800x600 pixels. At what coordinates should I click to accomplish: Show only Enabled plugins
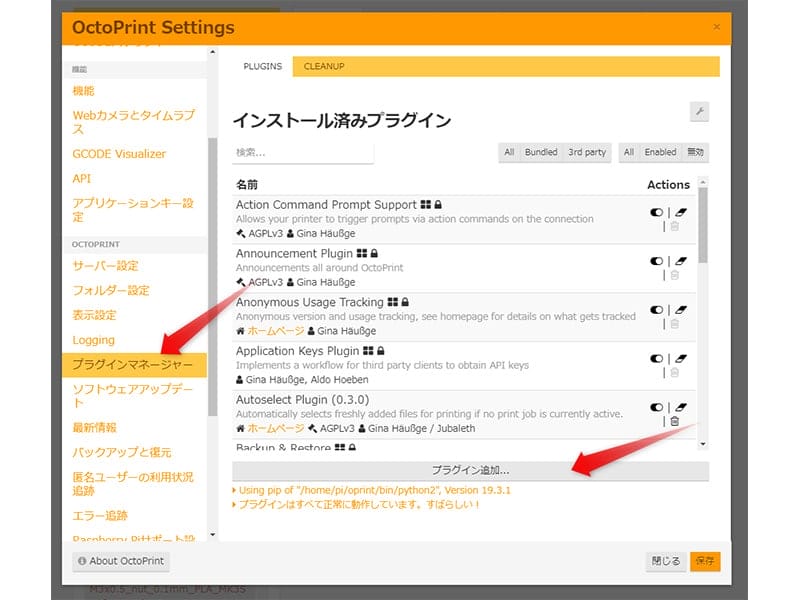660,152
